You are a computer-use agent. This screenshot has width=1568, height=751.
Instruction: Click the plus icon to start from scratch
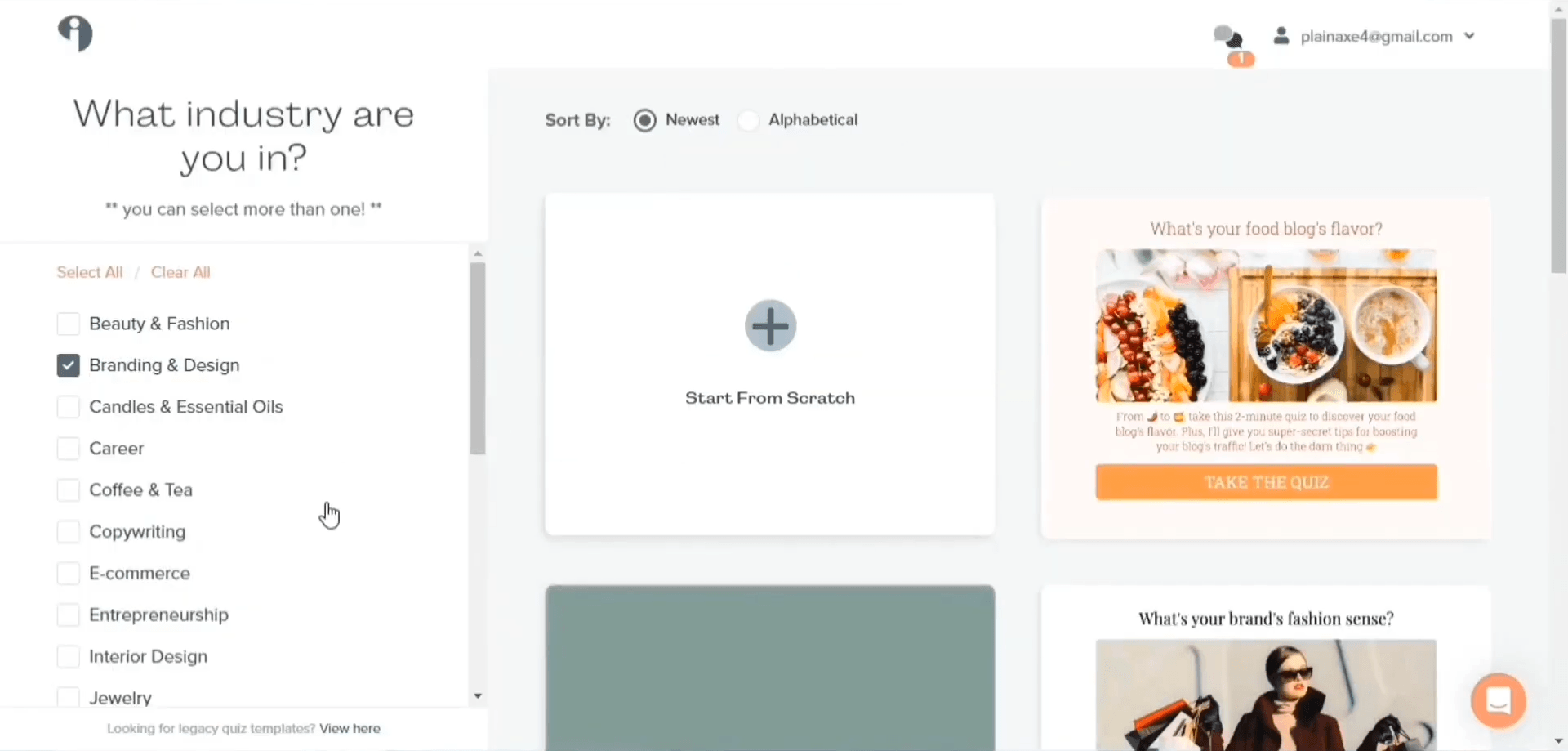[770, 325]
